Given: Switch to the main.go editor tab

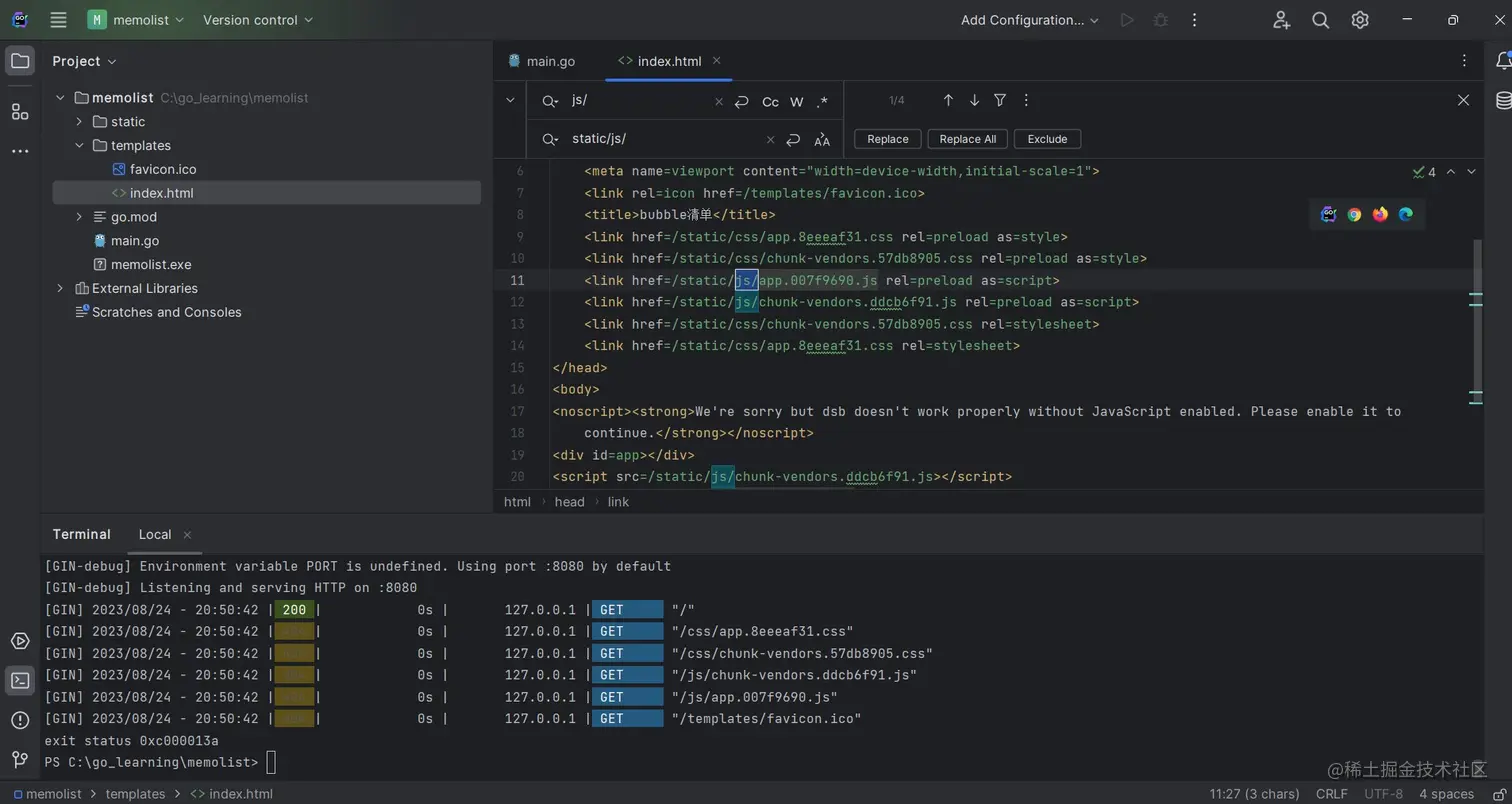Looking at the screenshot, I should 550,61.
